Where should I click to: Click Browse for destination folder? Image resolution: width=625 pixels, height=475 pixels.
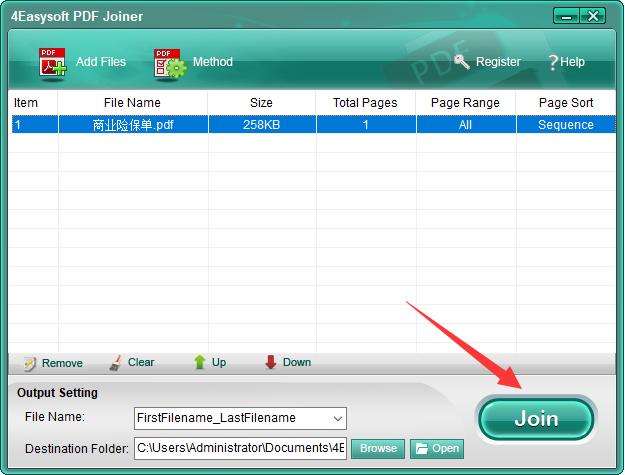[378, 449]
